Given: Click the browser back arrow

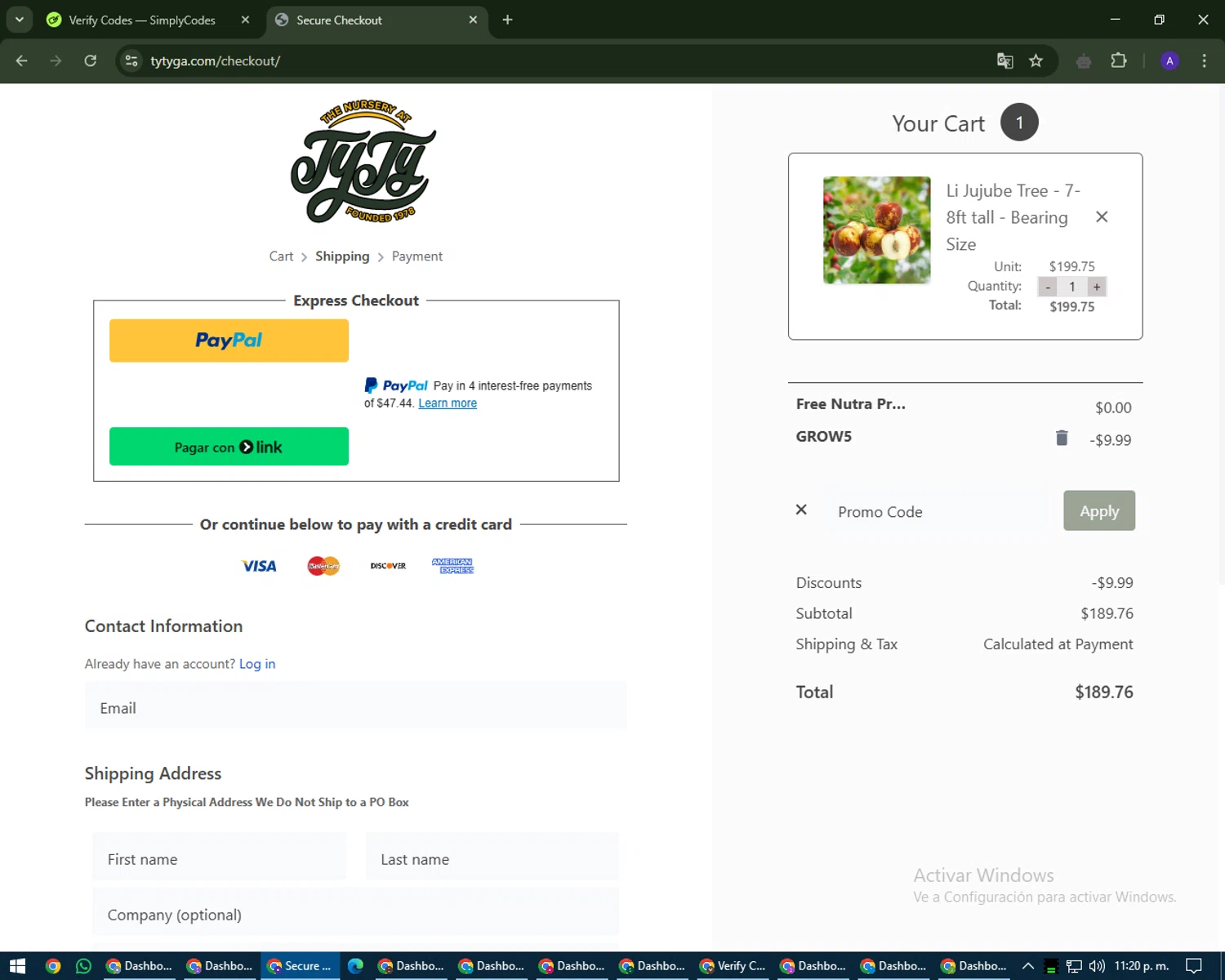Looking at the screenshot, I should pos(22,60).
